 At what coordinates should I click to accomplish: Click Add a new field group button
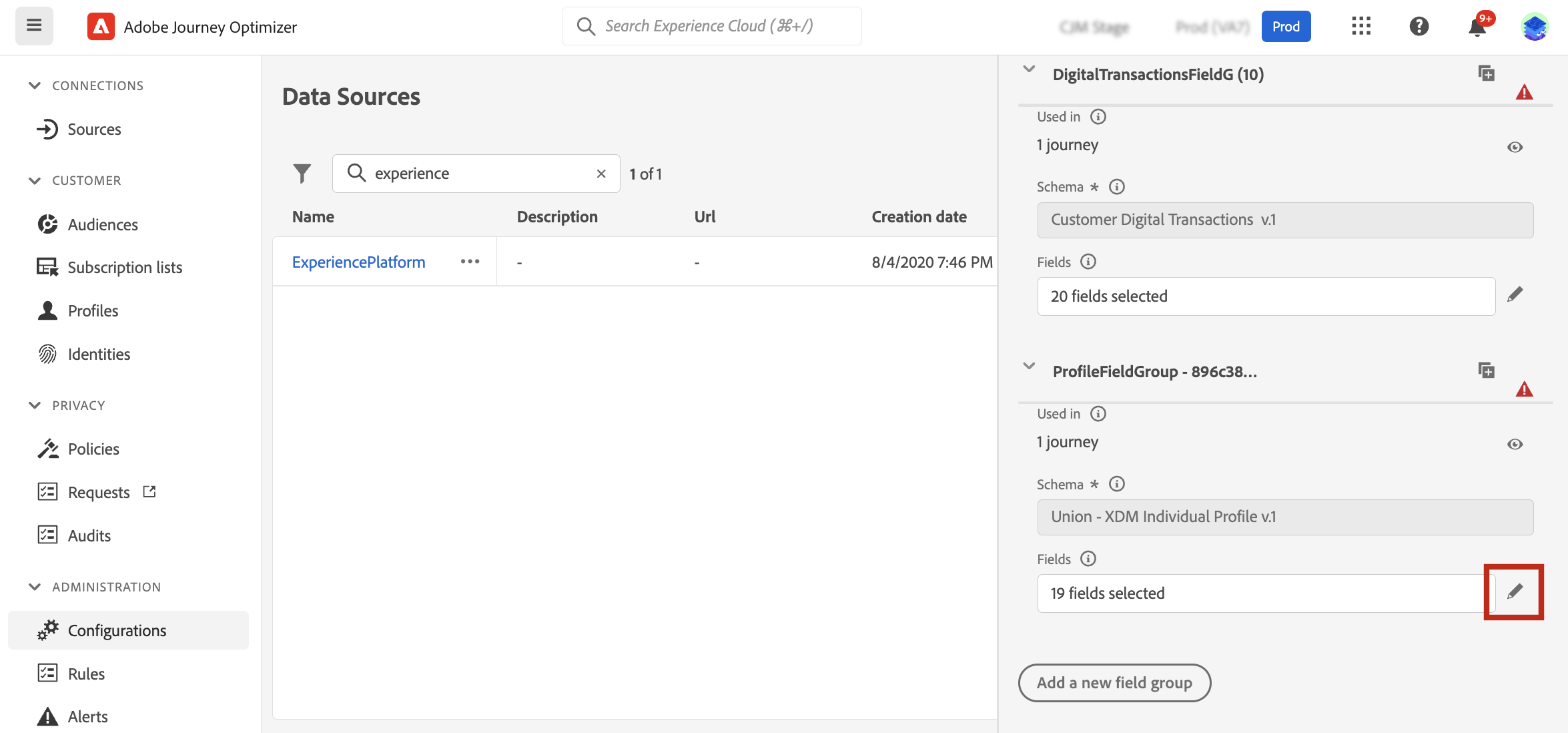pyautogui.click(x=1114, y=682)
